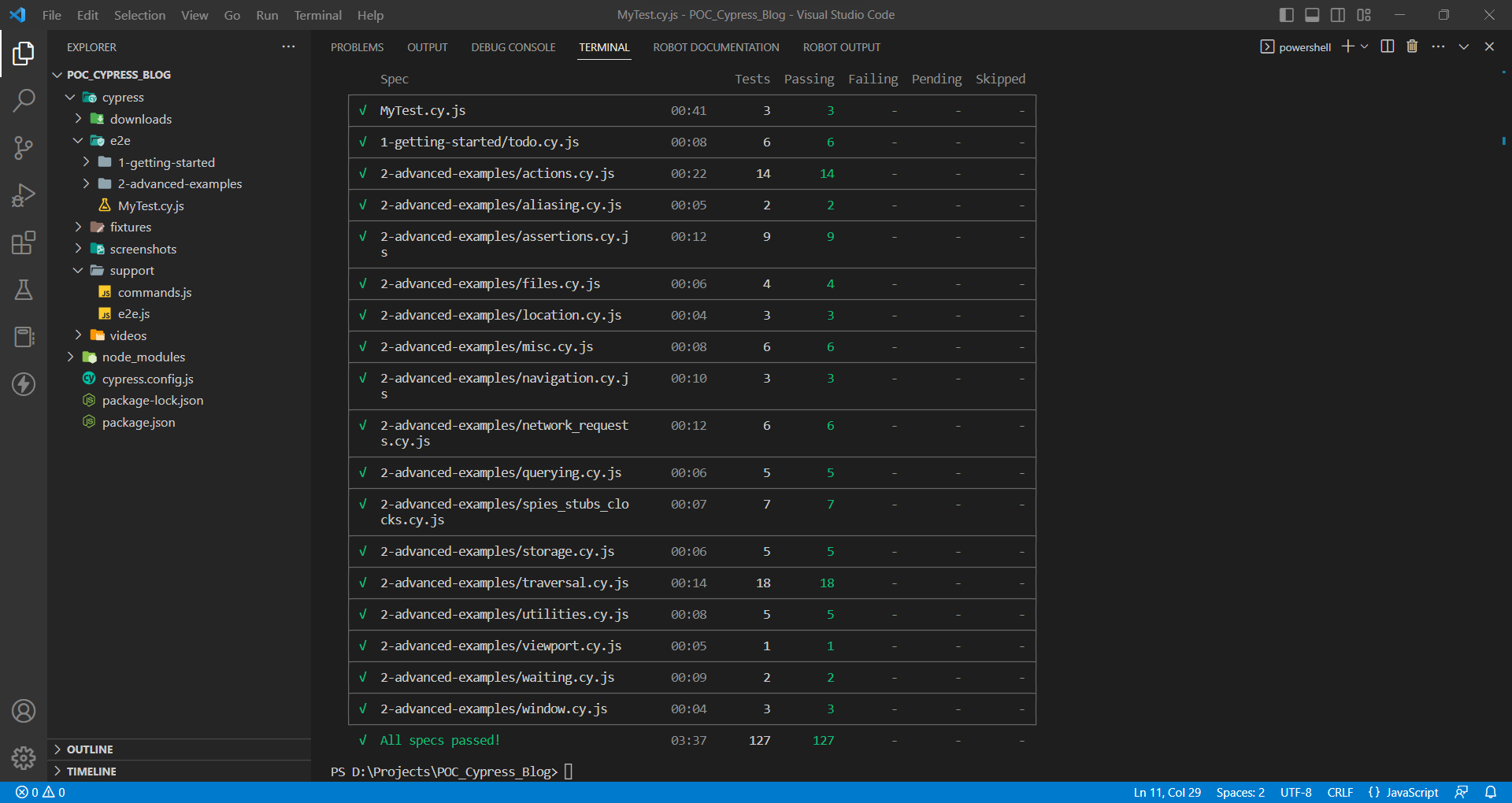Screen dimensions: 1512x803
Task: Expand the OUTLINE section
Action: click(180, 749)
